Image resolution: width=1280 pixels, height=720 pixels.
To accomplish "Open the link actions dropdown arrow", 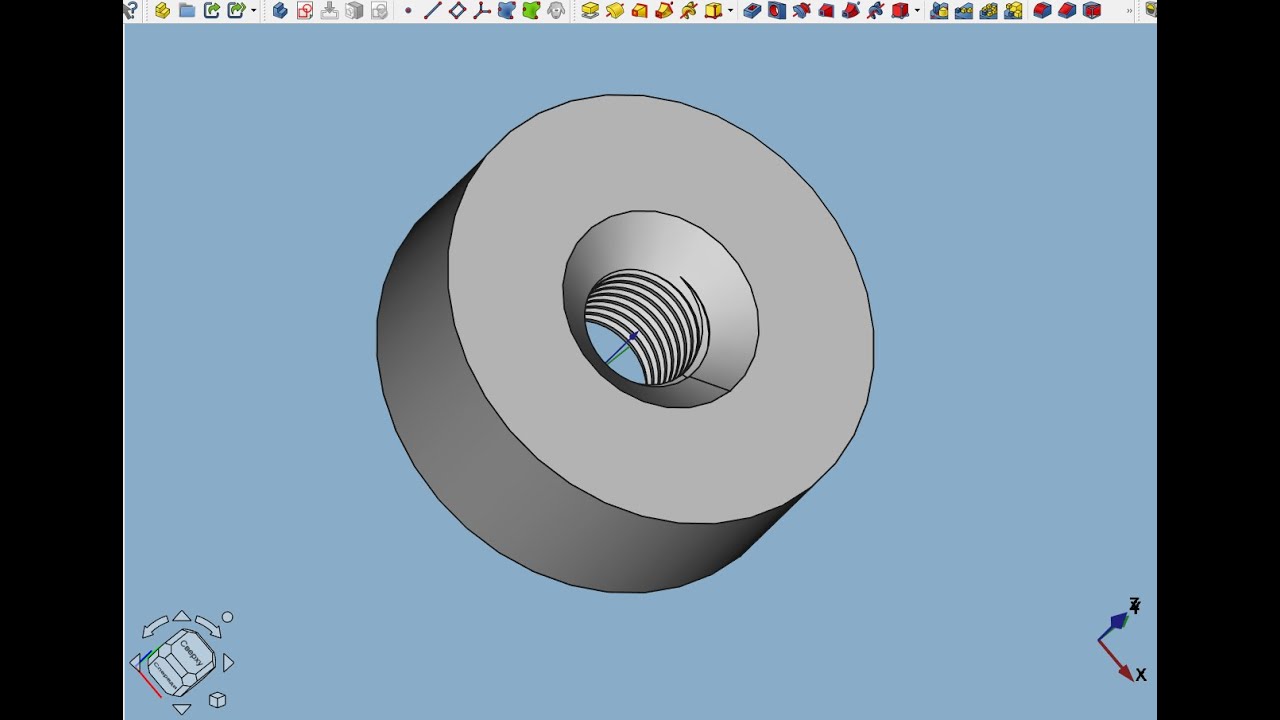I will [254, 11].
